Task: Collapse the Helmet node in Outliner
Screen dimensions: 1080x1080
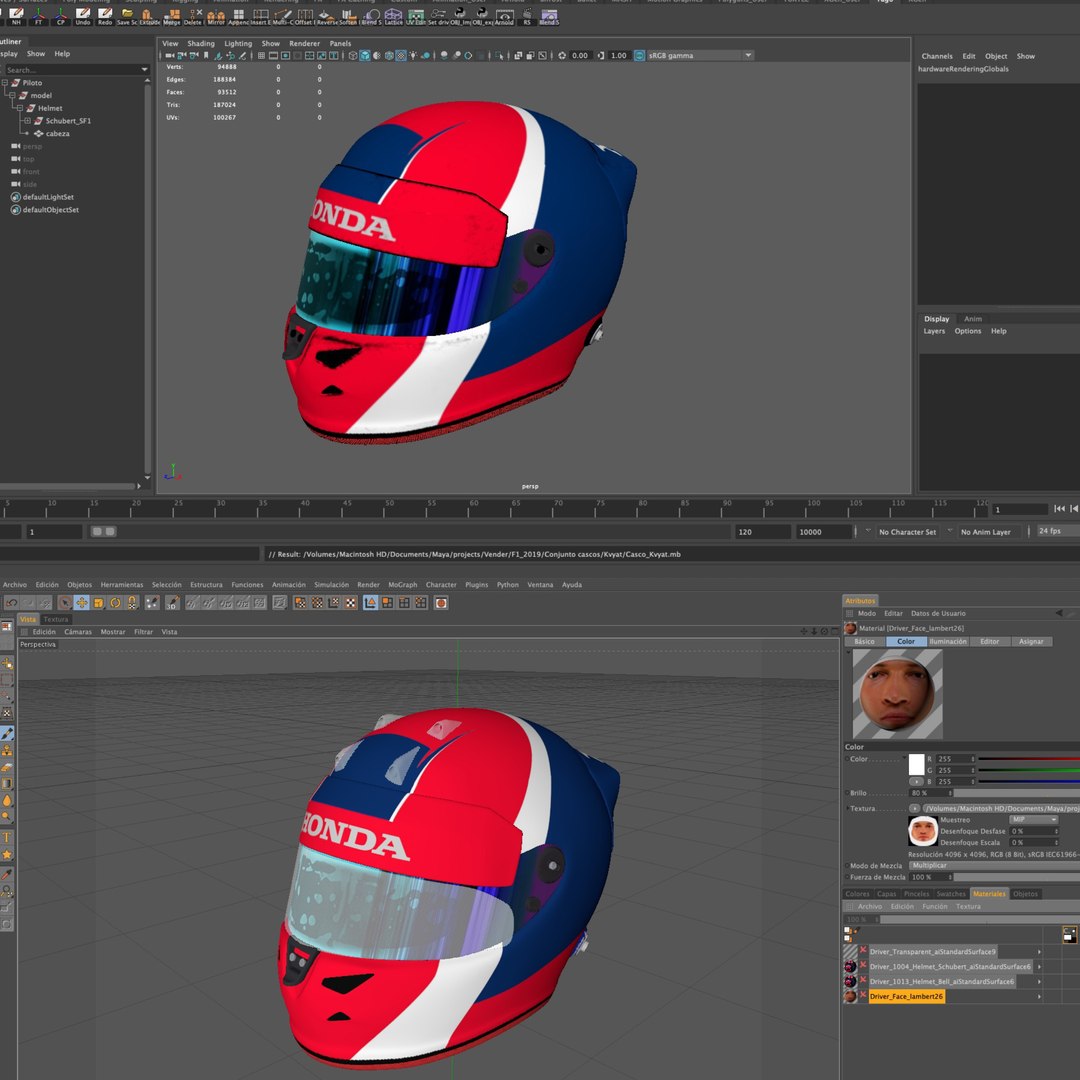Action: pyautogui.click(x=20, y=108)
